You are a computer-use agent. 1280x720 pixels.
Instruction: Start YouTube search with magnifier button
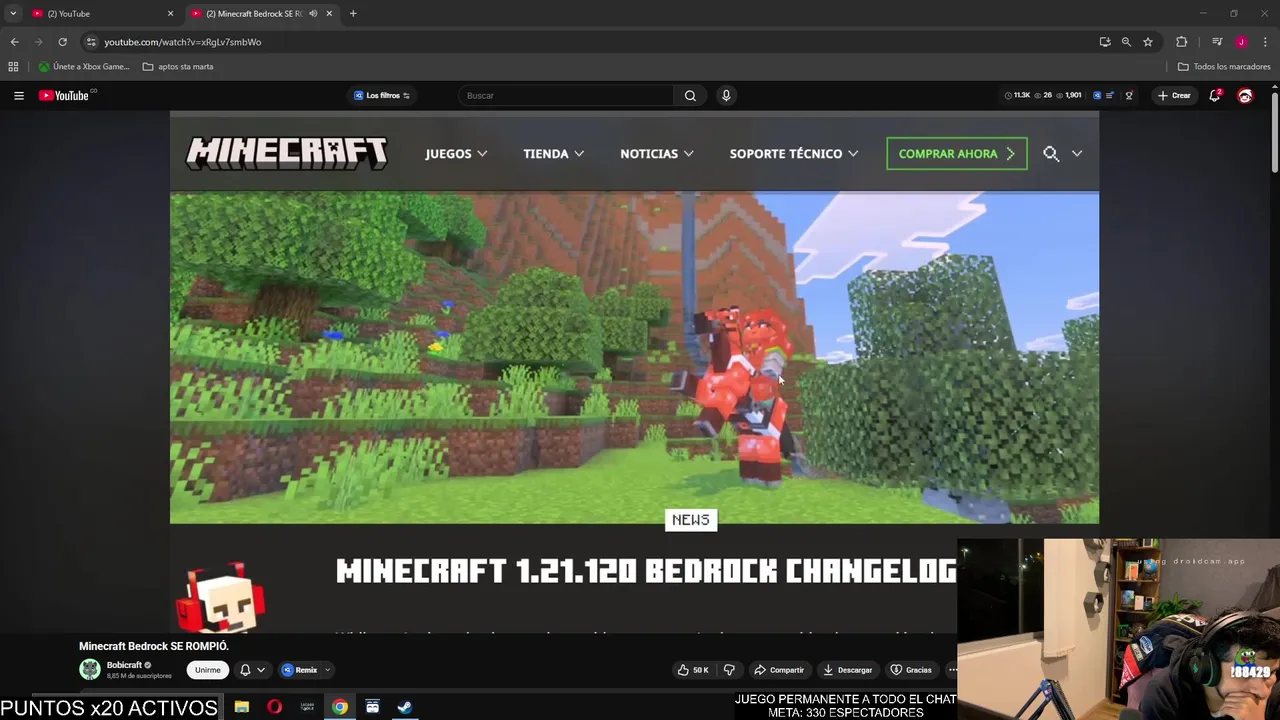click(690, 95)
